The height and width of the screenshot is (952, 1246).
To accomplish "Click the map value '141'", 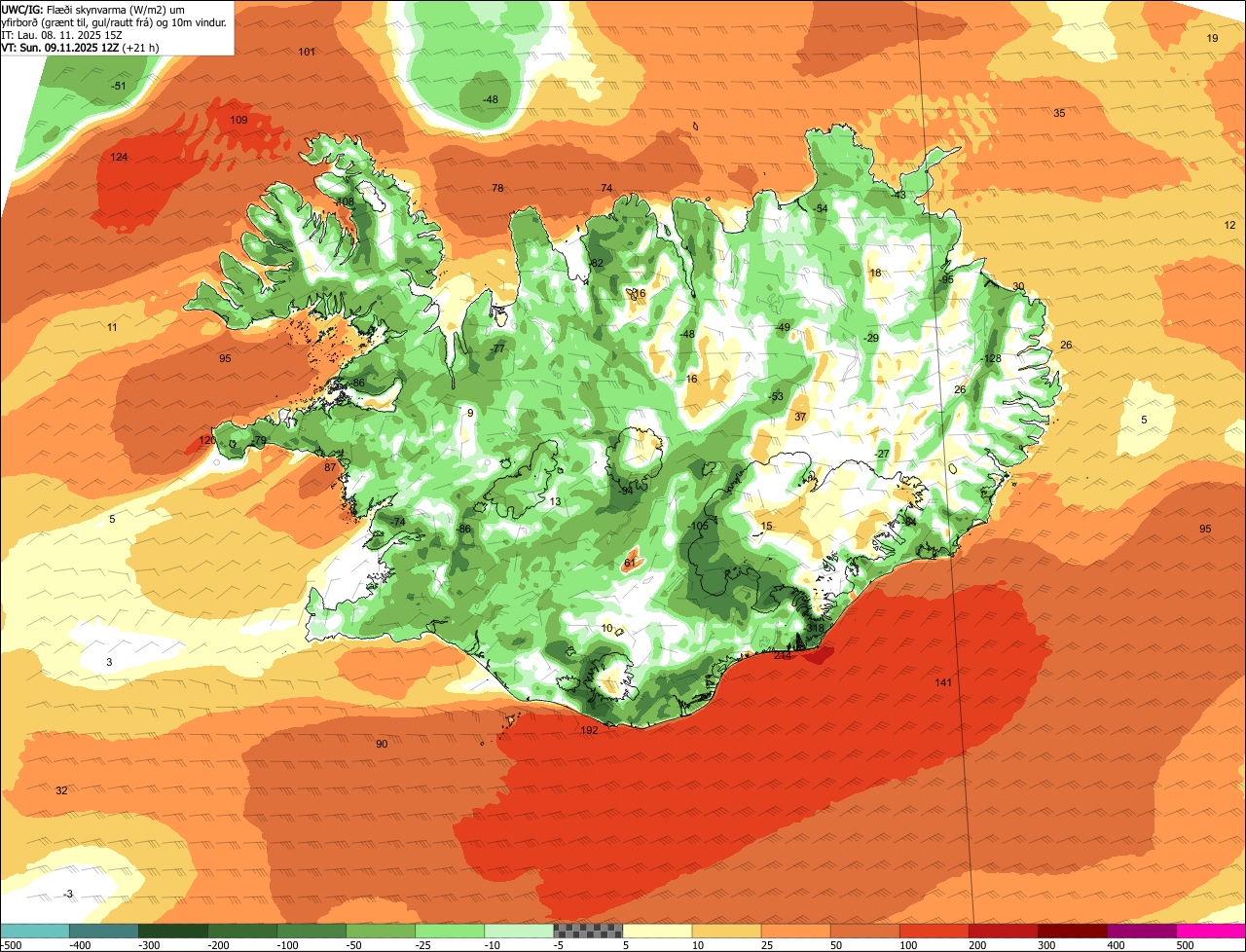I will coord(943,681).
